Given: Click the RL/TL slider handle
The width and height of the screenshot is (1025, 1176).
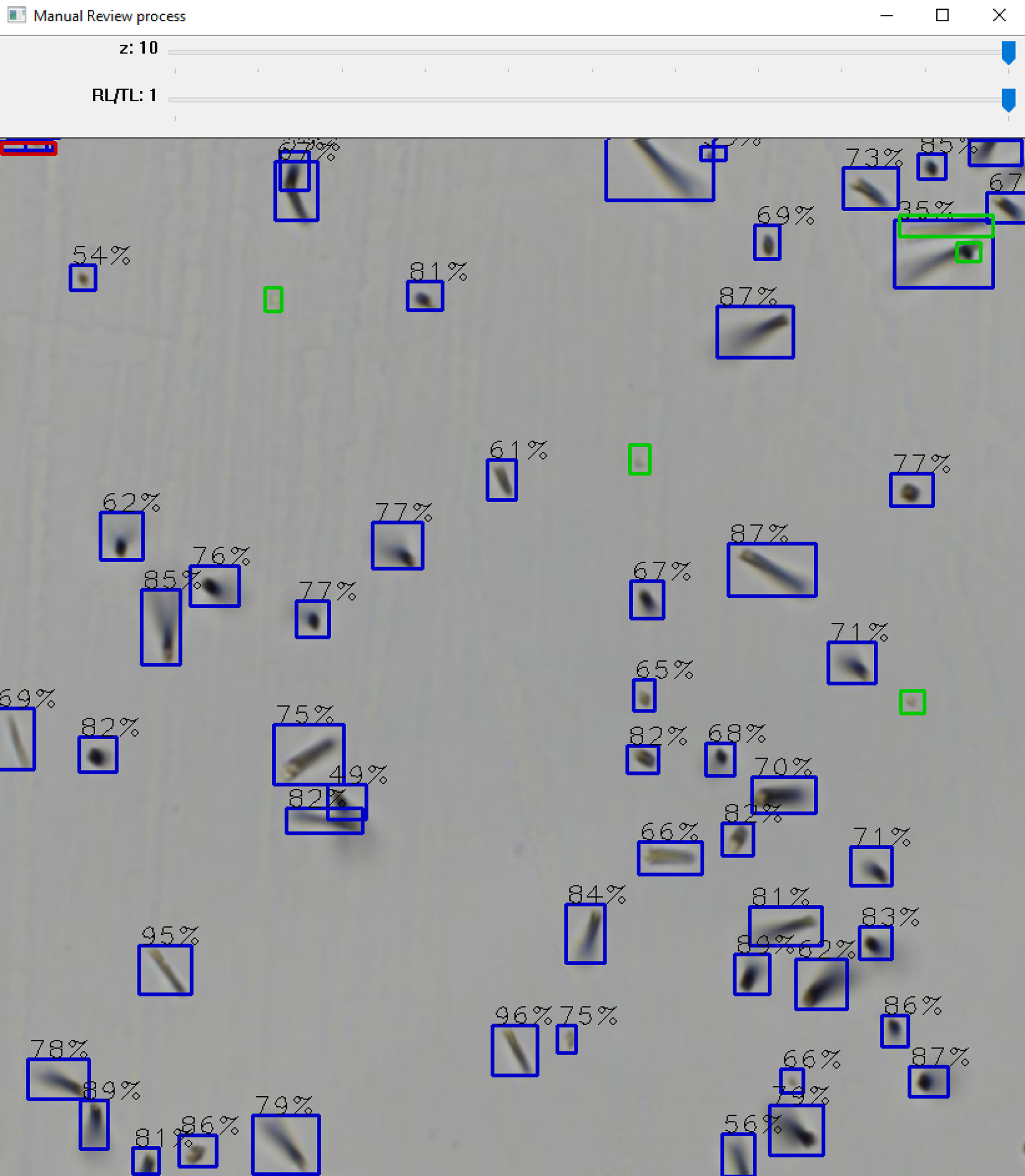Looking at the screenshot, I should pos(1008,100).
